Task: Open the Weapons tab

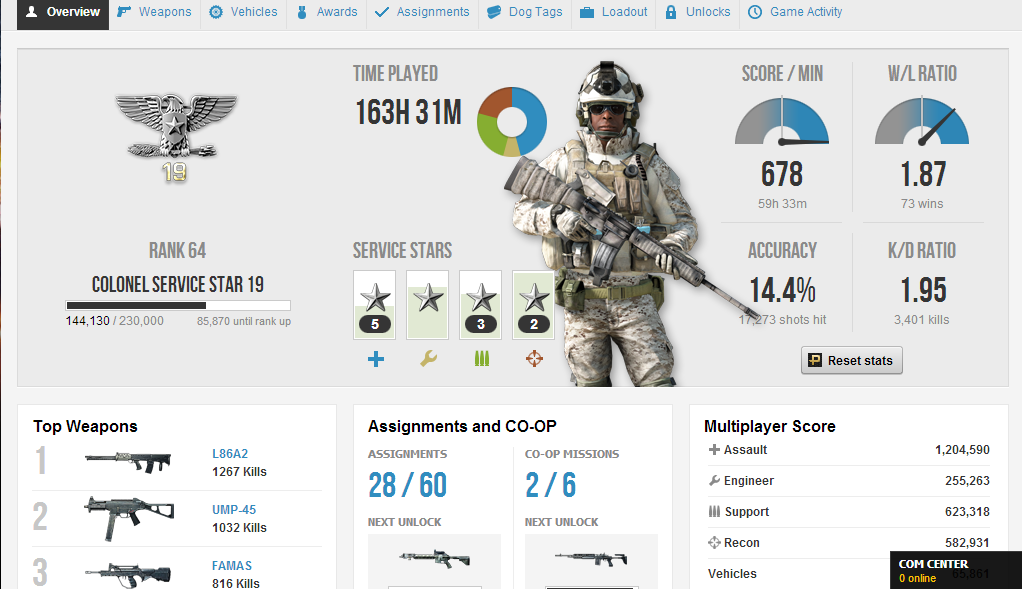Action: tap(154, 12)
